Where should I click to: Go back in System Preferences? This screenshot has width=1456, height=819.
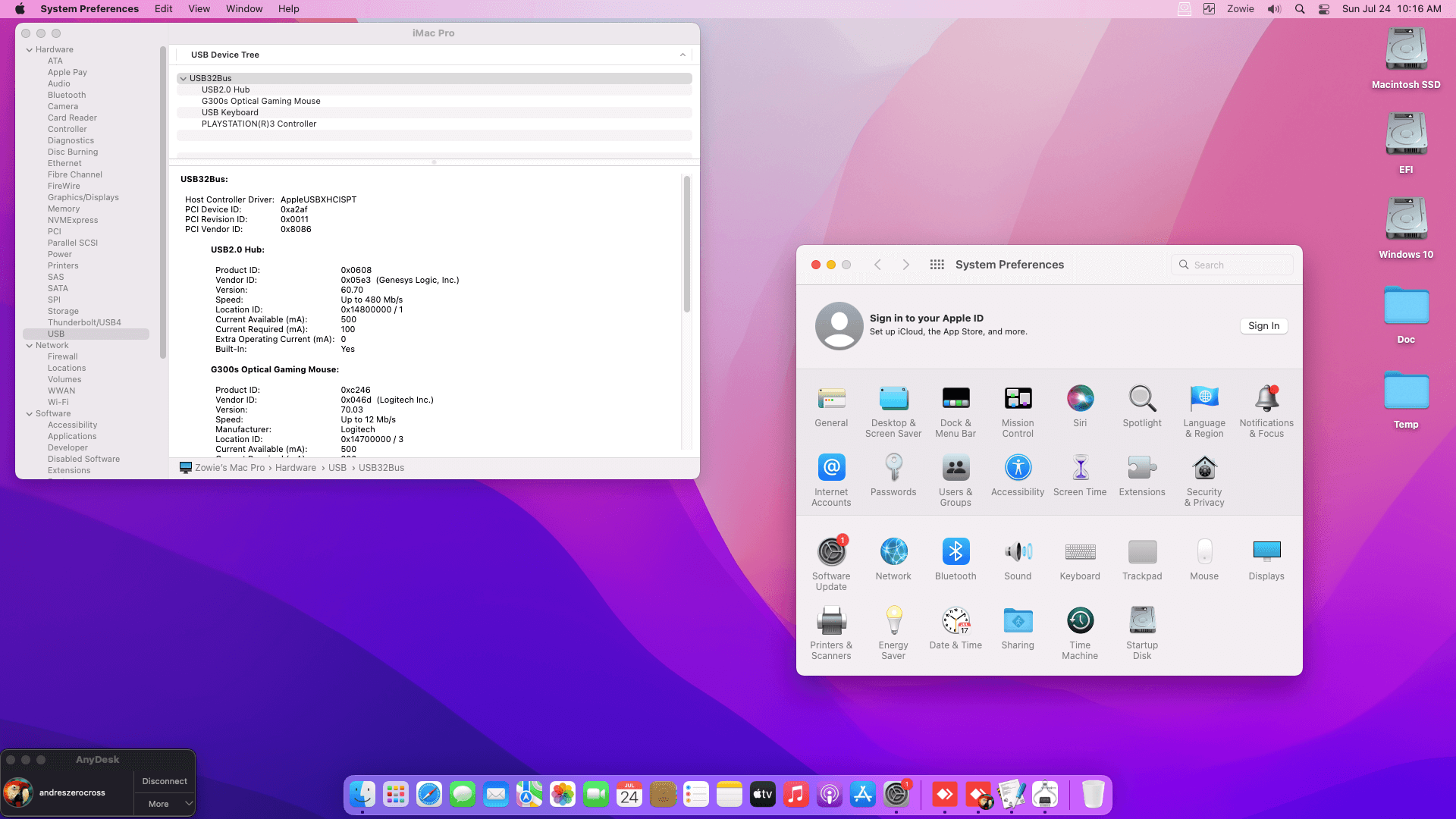[x=877, y=265]
